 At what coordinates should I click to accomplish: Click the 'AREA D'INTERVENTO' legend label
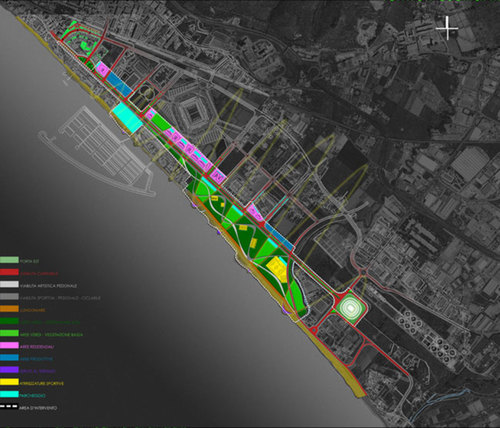coord(38,408)
